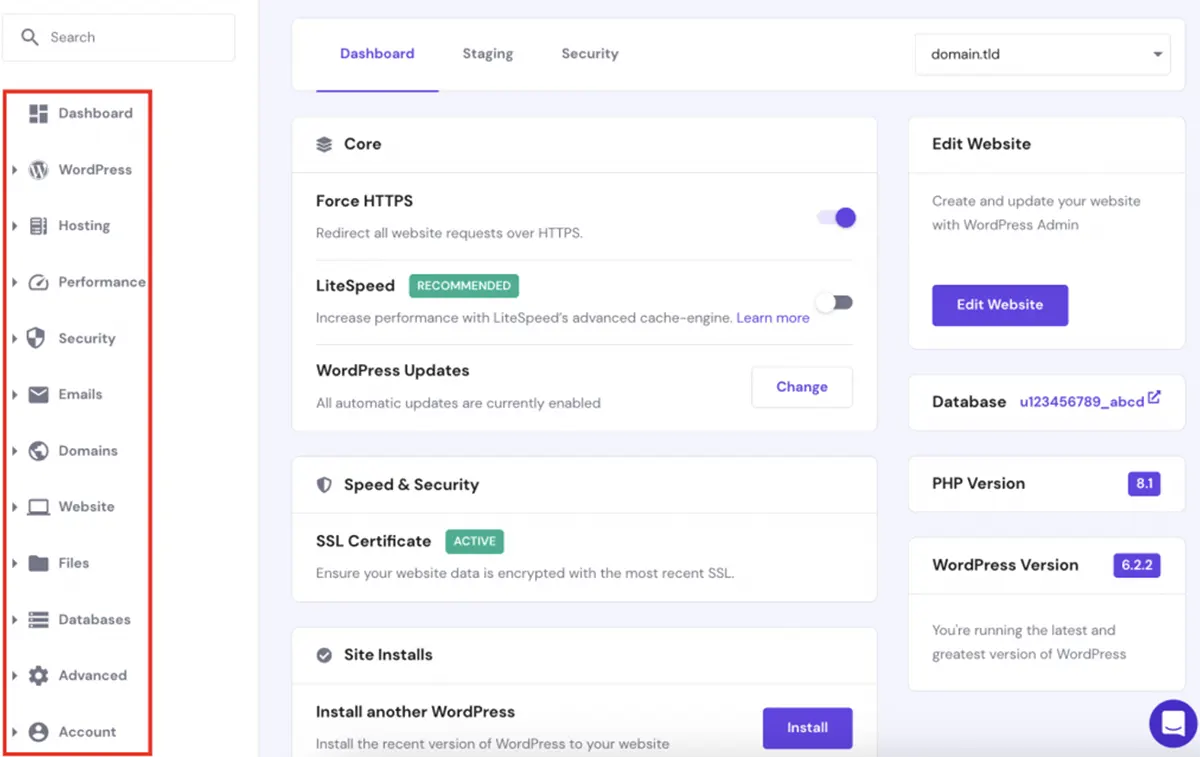Click the Emails envelope icon
Screen dimensions: 1200x757
click(38, 395)
